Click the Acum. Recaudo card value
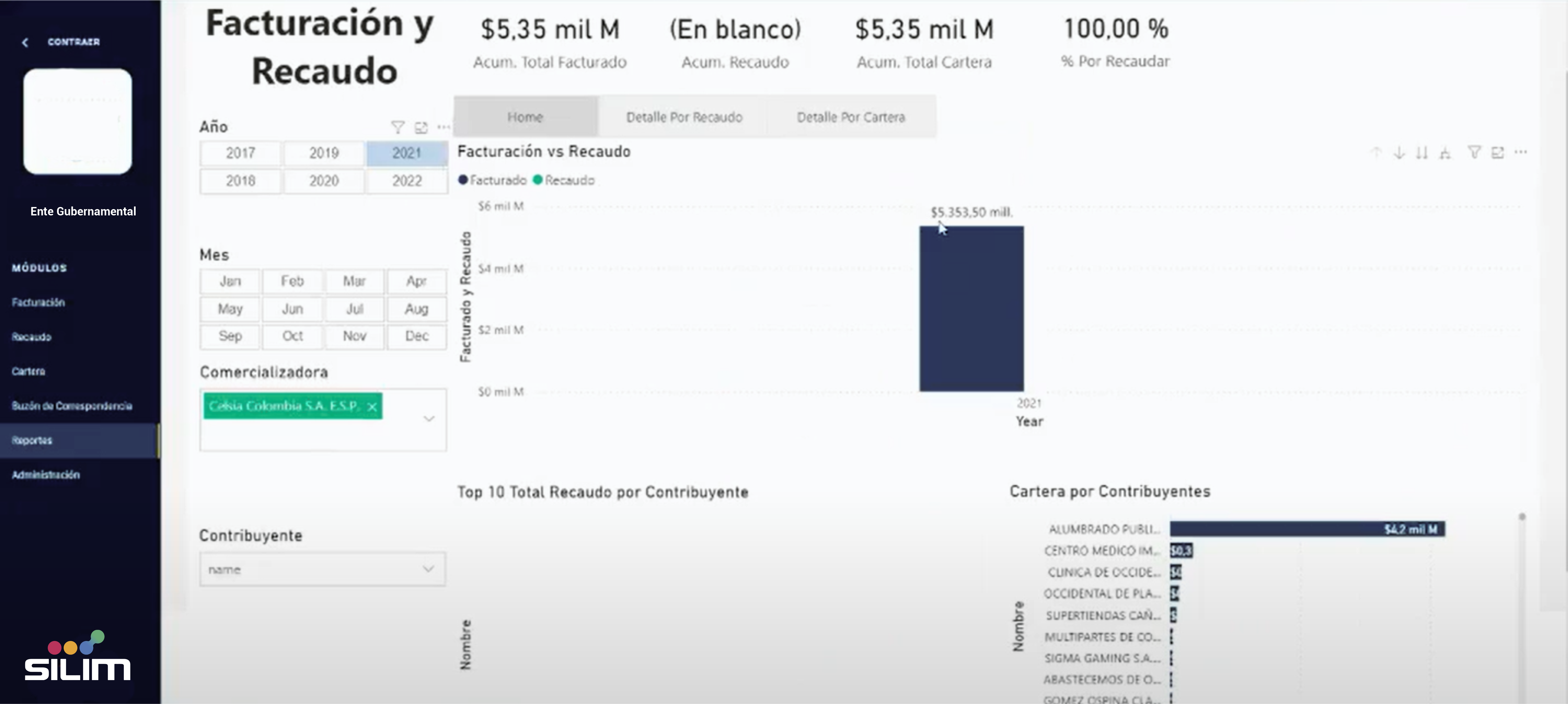The image size is (1568, 704). pos(735,29)
